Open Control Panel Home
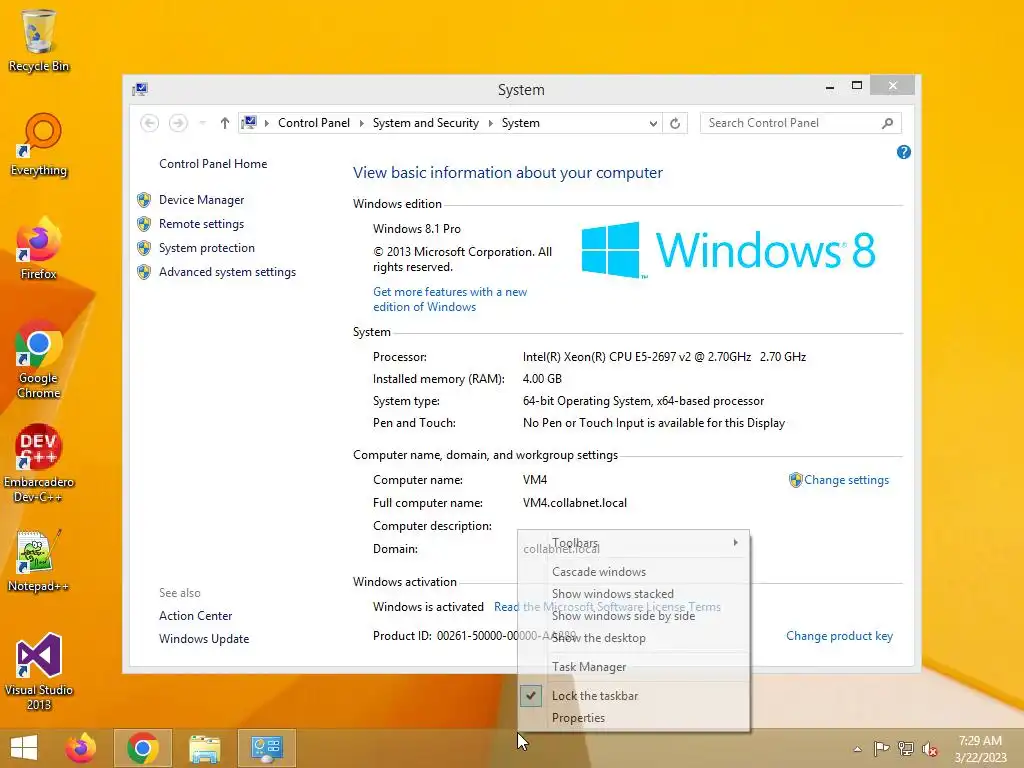Viewport: 1024px width, 768px height. [213, 164]
